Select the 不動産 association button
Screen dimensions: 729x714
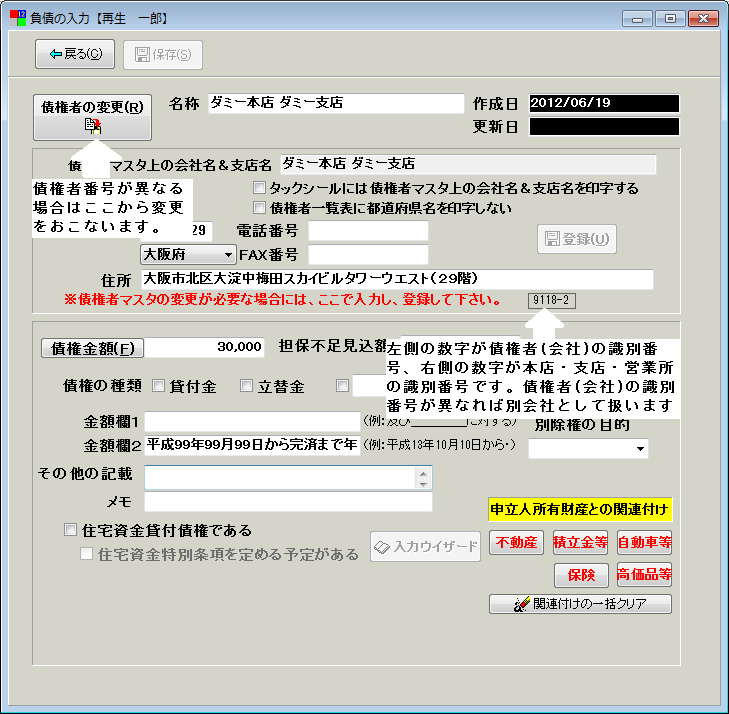pyautogui.click(x=516, y=543)
